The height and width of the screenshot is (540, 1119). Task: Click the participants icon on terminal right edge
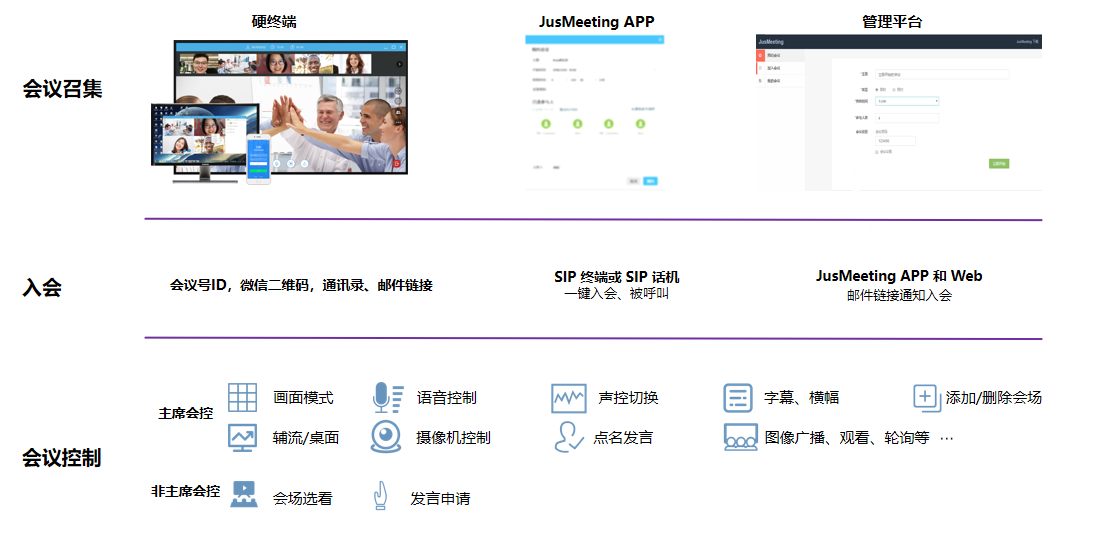(398, 112)
